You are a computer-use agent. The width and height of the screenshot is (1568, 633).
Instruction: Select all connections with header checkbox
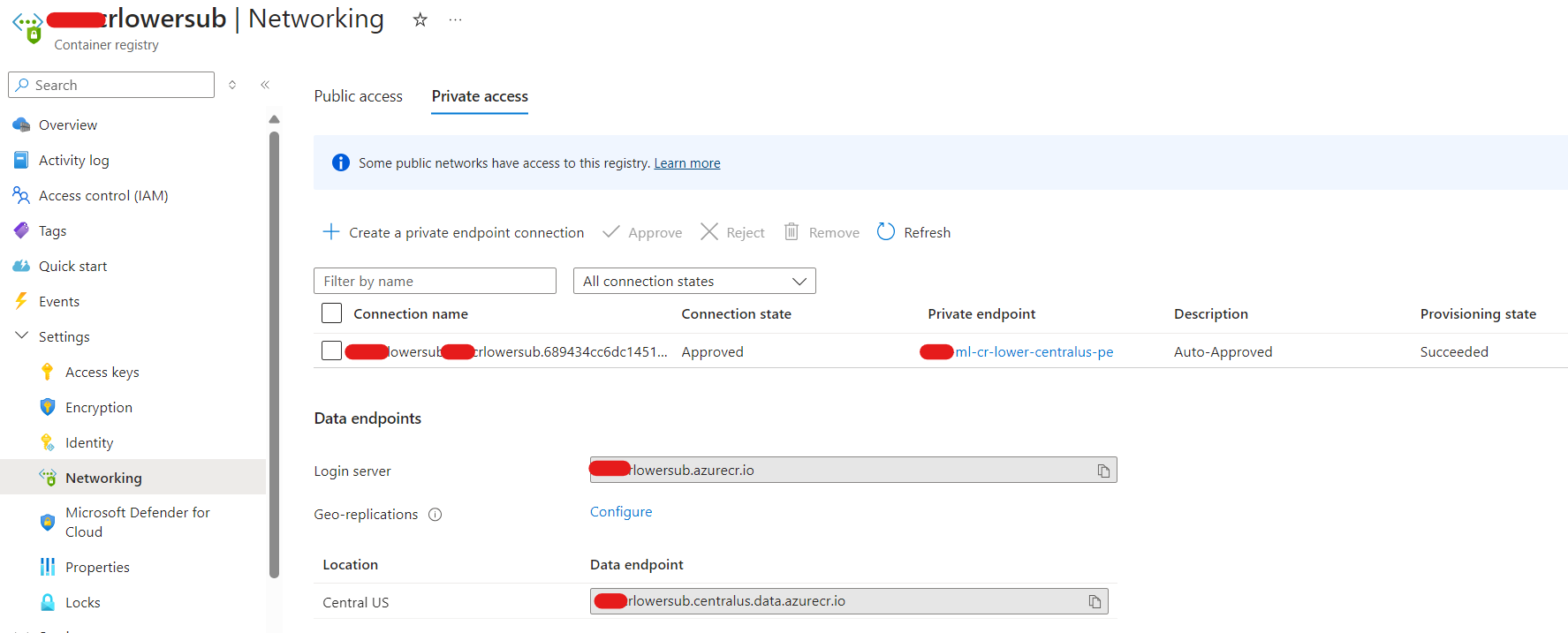coord(332,313)
